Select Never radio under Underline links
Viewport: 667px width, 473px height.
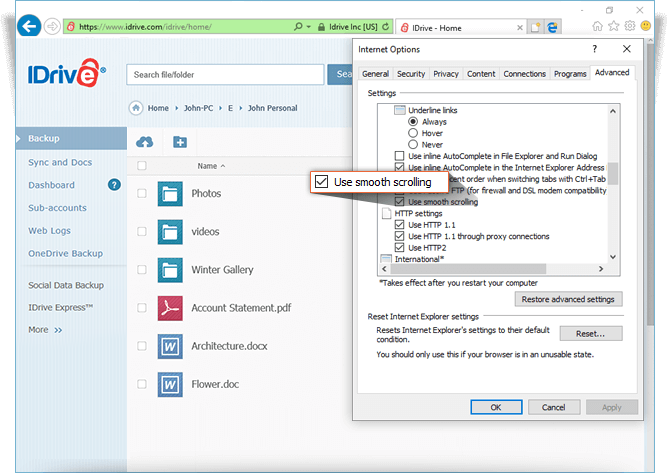point(413,145)
